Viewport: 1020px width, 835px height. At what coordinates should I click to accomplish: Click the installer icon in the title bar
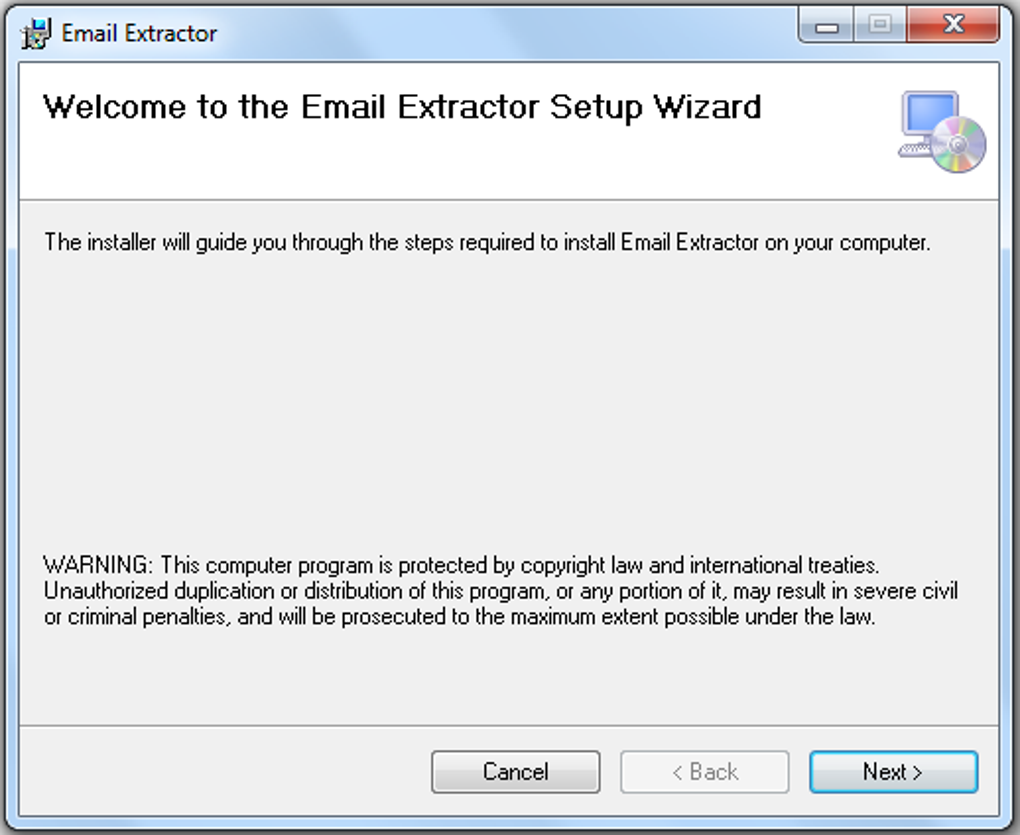[36, 33]
